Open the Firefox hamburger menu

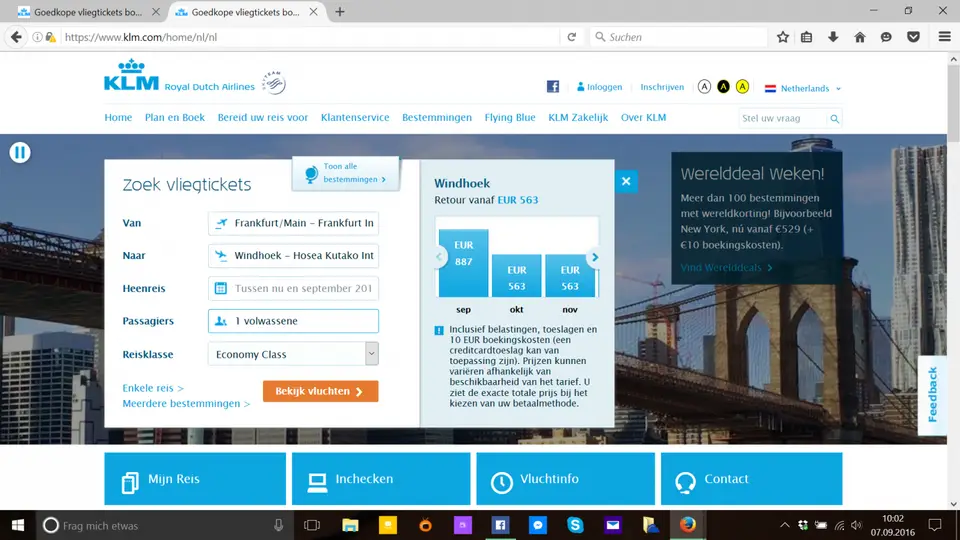click(x=945, y=37)
